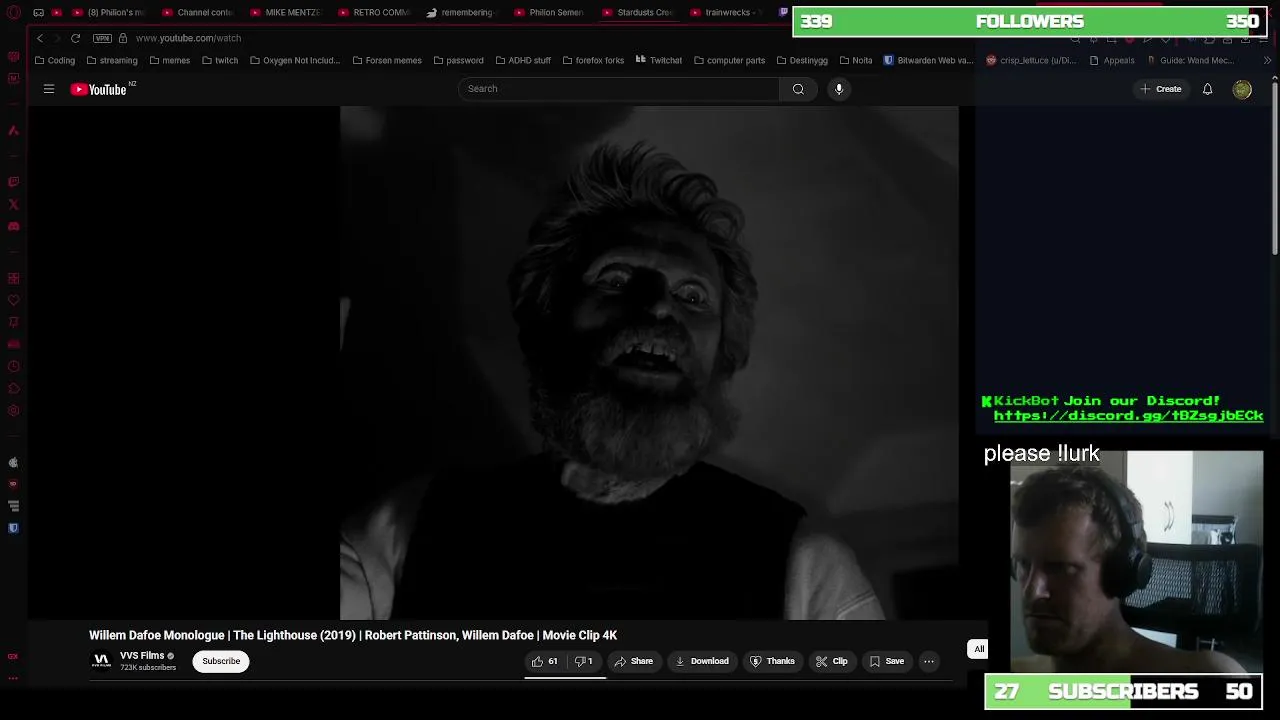
Task: Open the discord.gg invite link
Action: pos(1128,416)
